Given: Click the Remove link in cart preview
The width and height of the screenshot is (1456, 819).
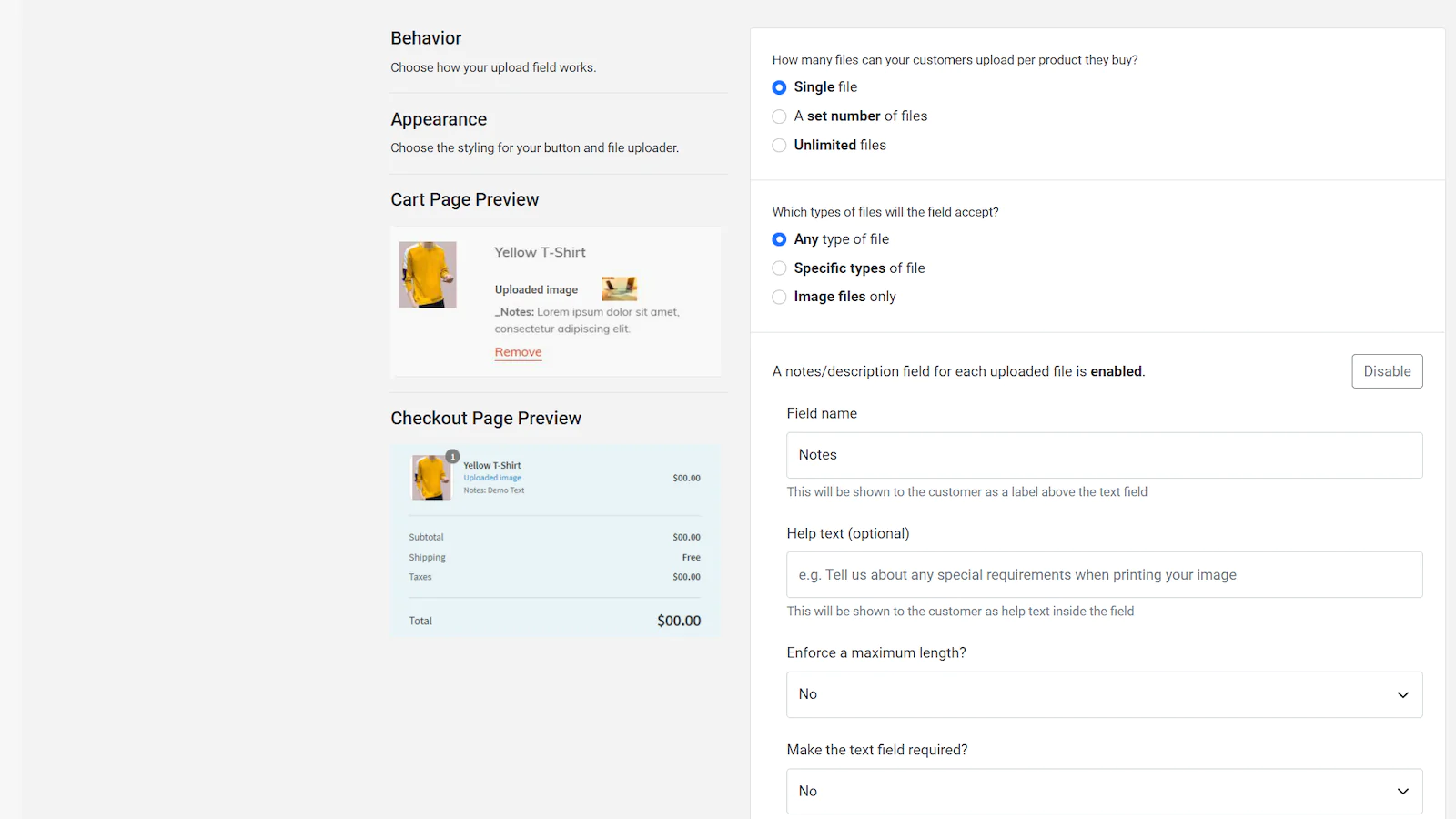Looking at the screenshot, I should click(x=518, y=352).
